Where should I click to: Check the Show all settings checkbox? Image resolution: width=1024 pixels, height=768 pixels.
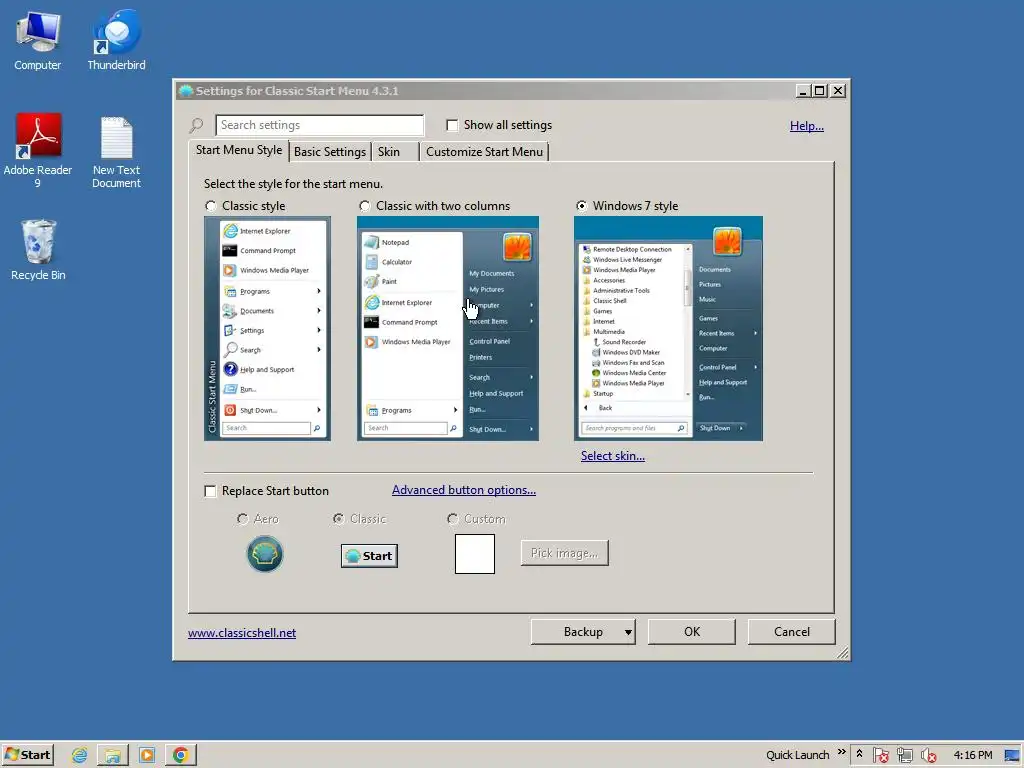[x=452, y=125]
